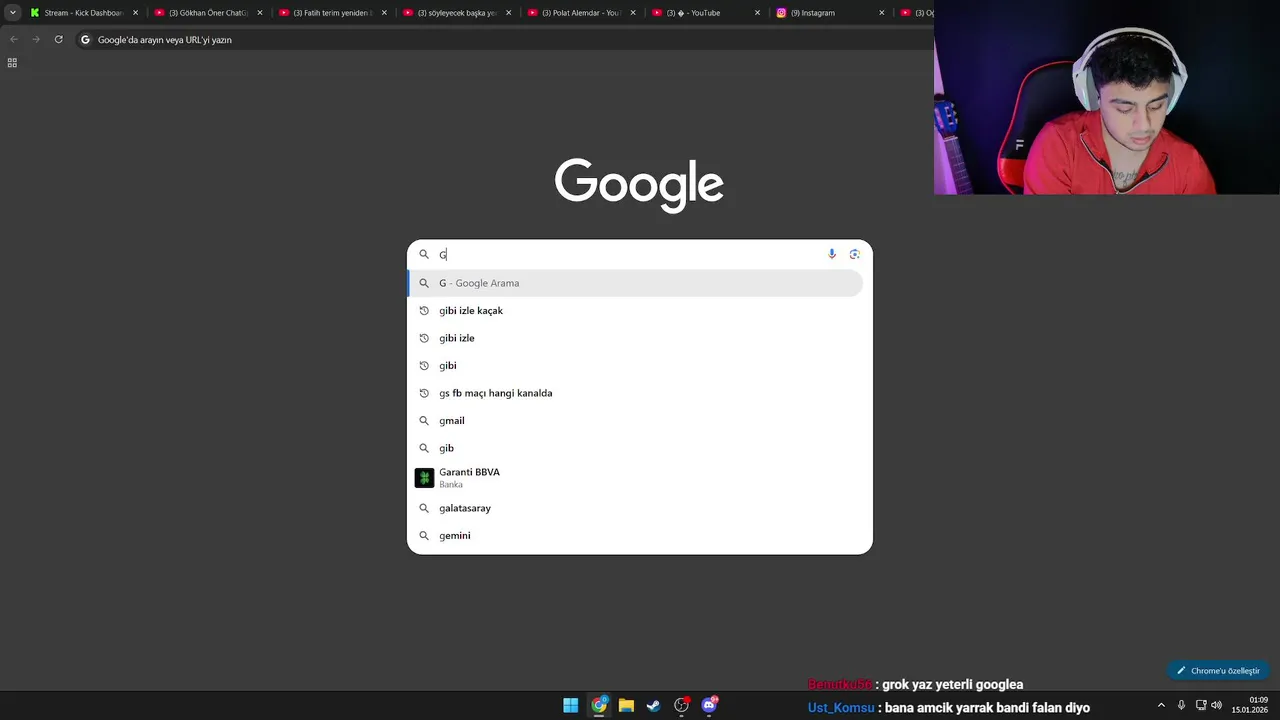Click the volume speaker tray icon
This screenshot has height=720, width=1280.
click(x=1217, y=705)
